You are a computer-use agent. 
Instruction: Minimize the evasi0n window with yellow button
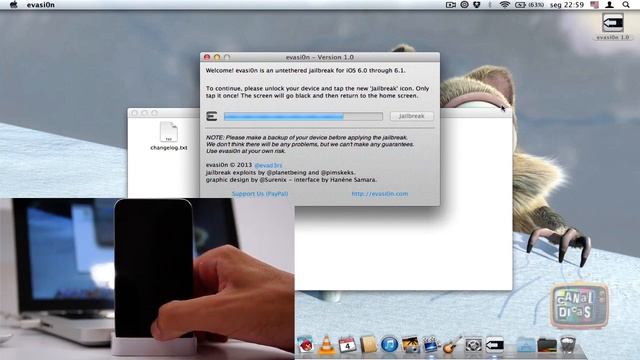point(217,57)
